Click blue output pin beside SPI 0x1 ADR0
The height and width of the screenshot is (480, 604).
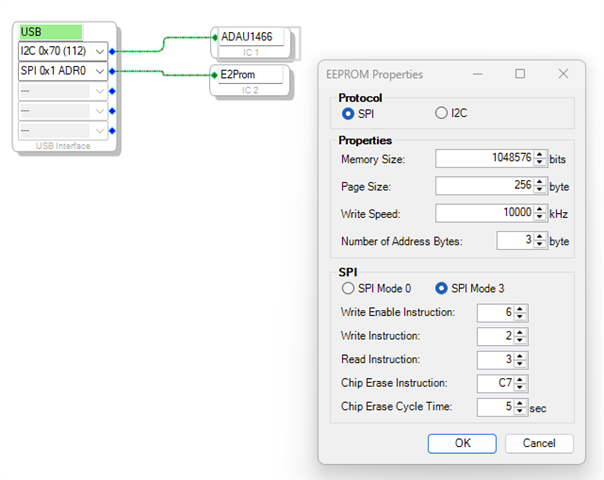(112, 71)
